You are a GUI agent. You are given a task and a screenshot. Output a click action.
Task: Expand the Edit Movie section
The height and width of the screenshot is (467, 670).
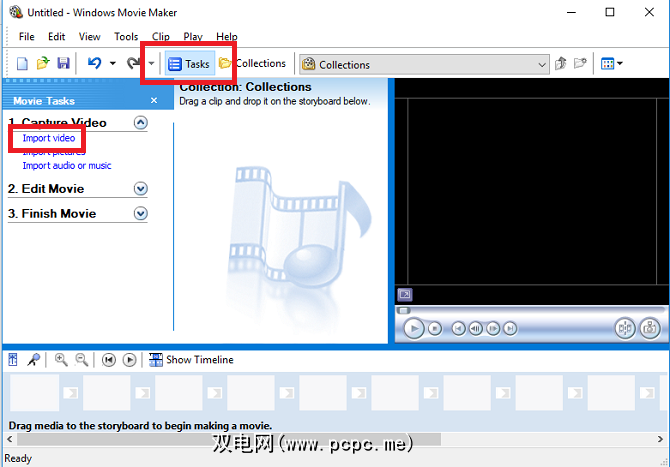click(141, 188)
